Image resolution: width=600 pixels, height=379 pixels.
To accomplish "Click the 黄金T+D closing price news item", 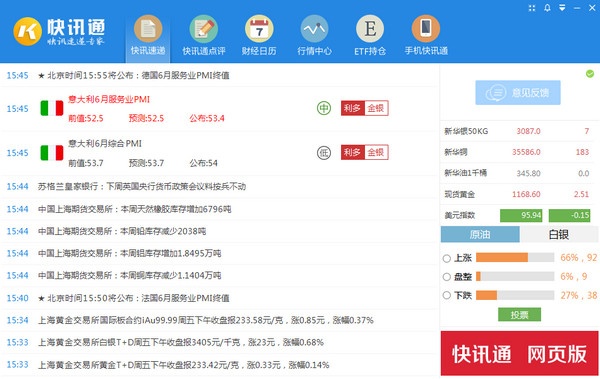I will pyautogui.click(x=183, y=365).
